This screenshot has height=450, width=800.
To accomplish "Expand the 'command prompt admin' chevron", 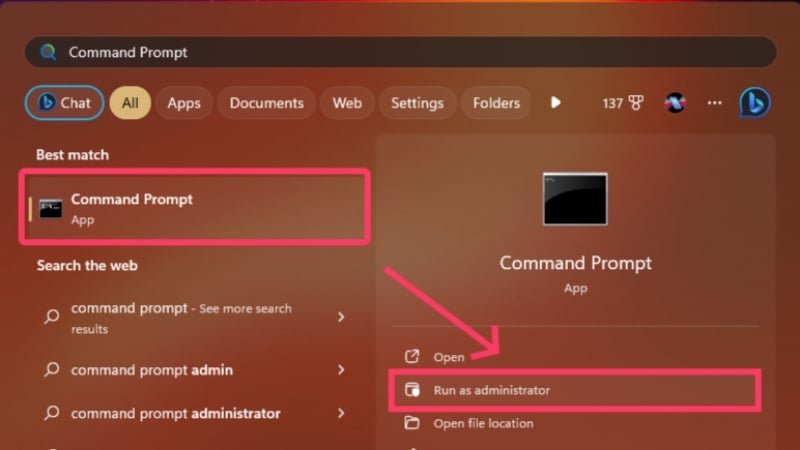I will click(341, 370).
